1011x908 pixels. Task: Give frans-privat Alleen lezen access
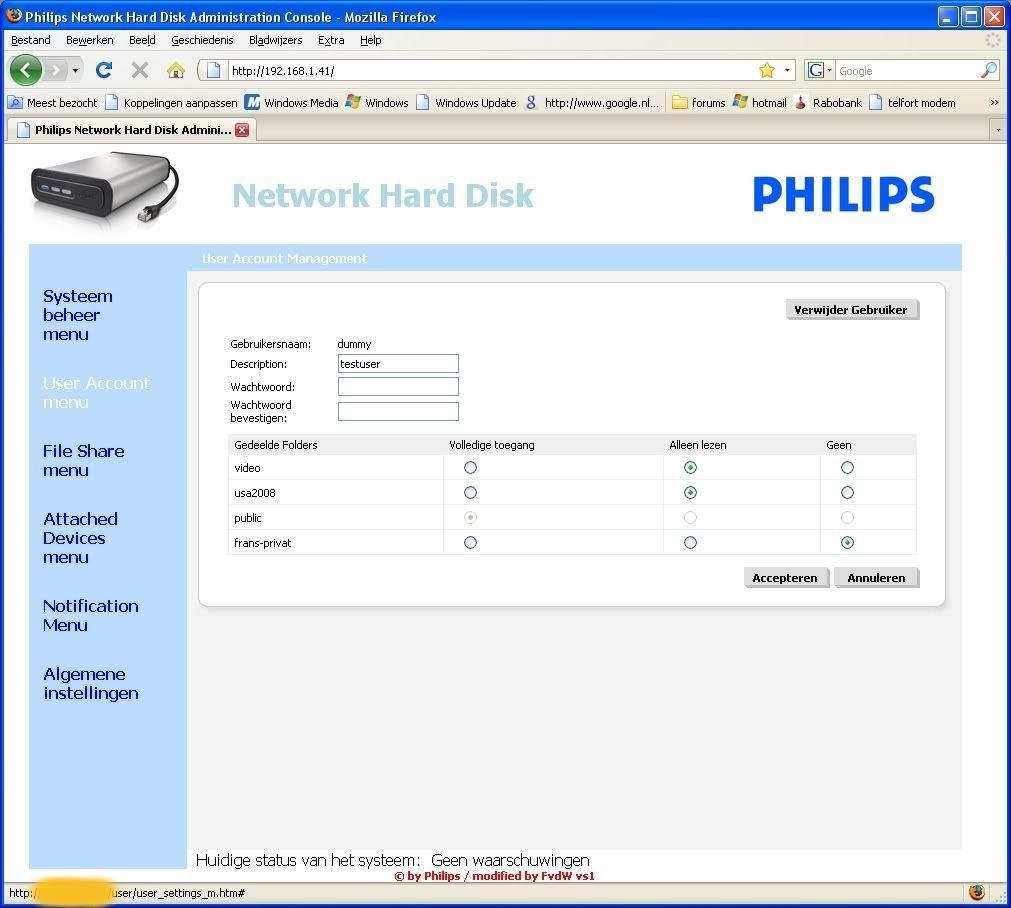click(690, 542)
